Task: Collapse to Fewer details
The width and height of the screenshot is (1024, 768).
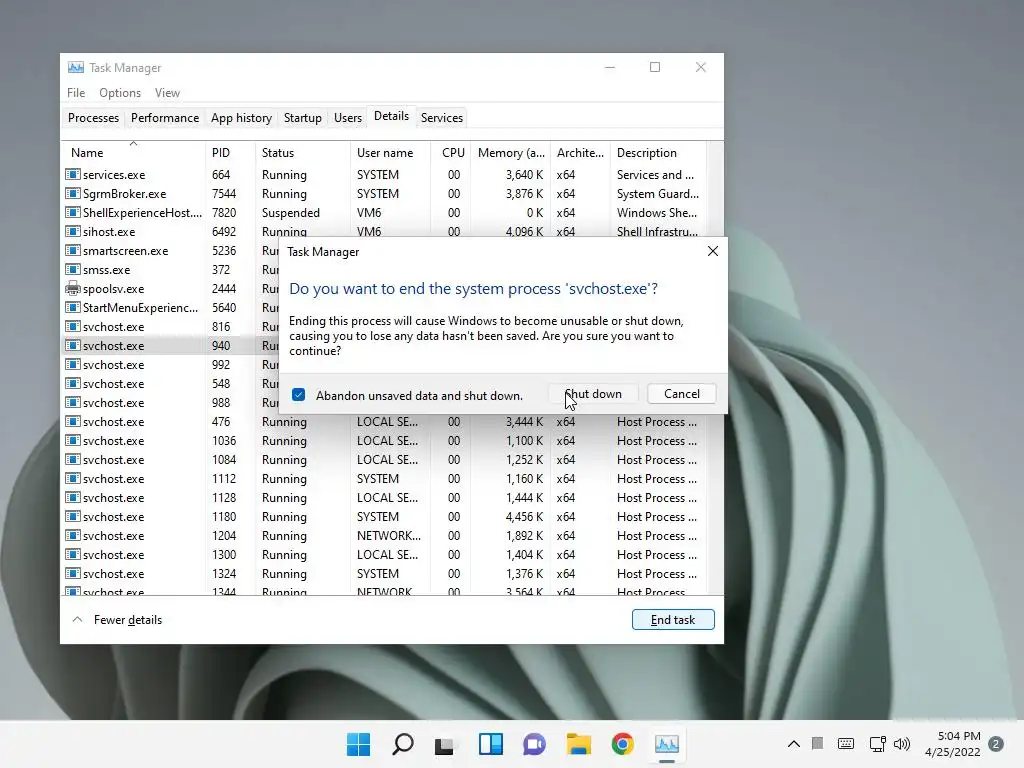Action: point(117,620)
